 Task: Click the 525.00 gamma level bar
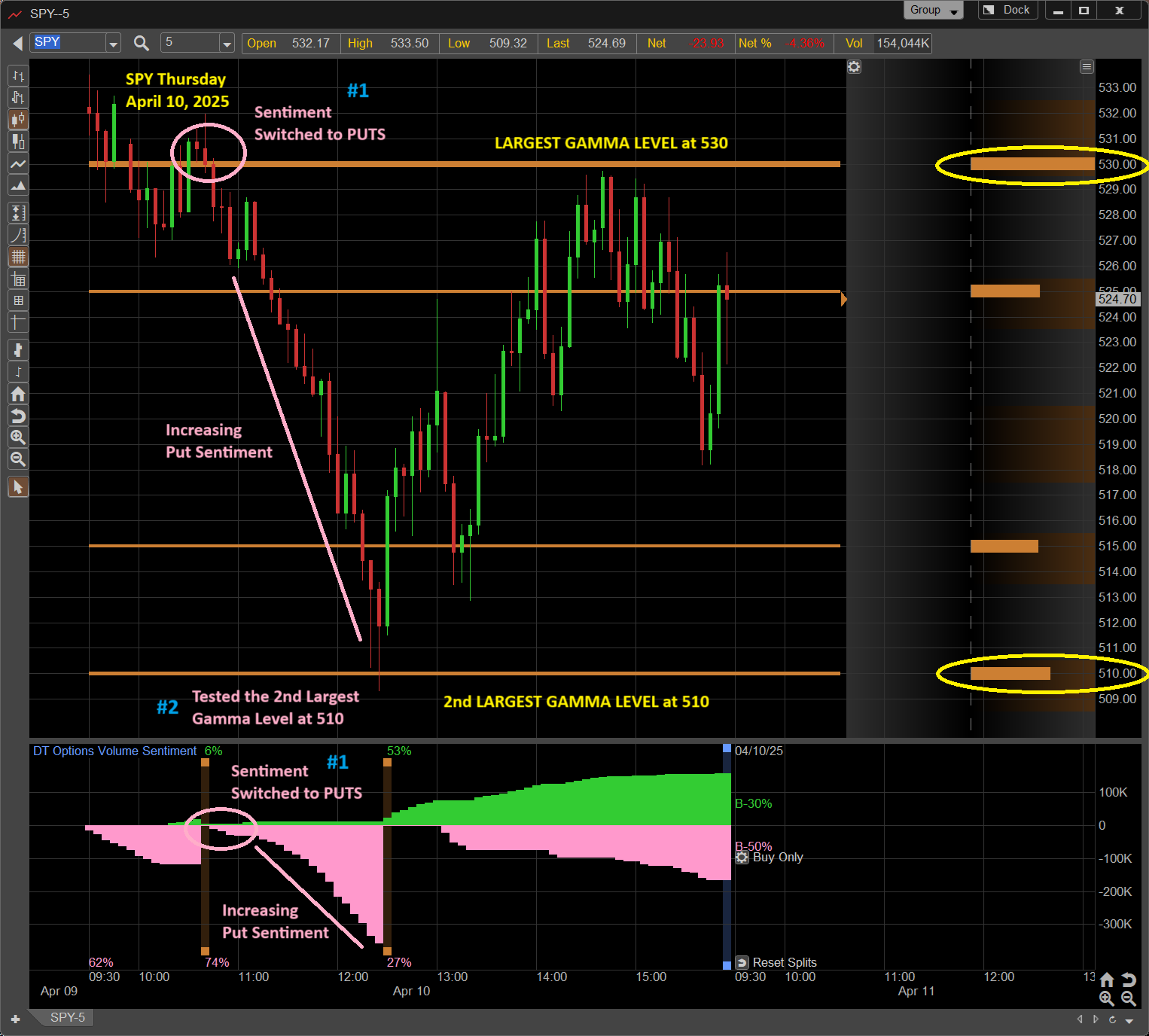(x=1005, y=291)
